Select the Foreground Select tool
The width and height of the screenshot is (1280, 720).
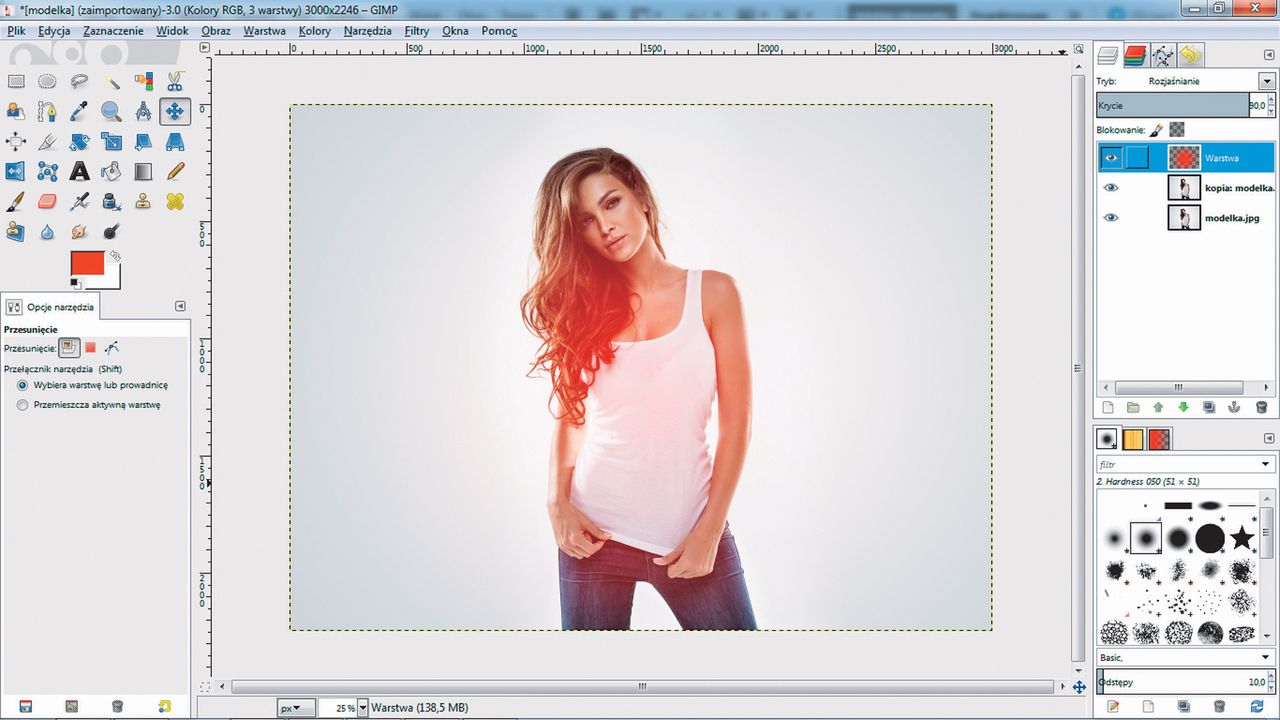(x=15, y=112)
